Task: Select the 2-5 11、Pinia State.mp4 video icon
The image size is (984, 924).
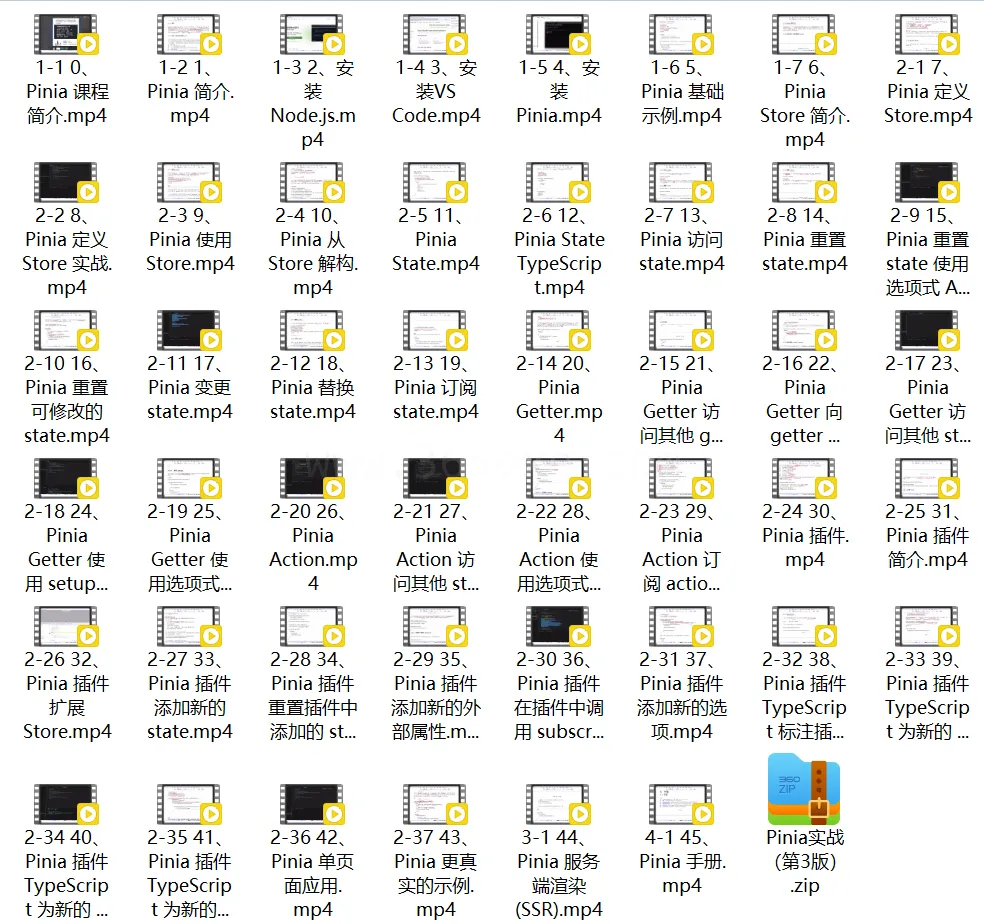Action: point(436,182)
